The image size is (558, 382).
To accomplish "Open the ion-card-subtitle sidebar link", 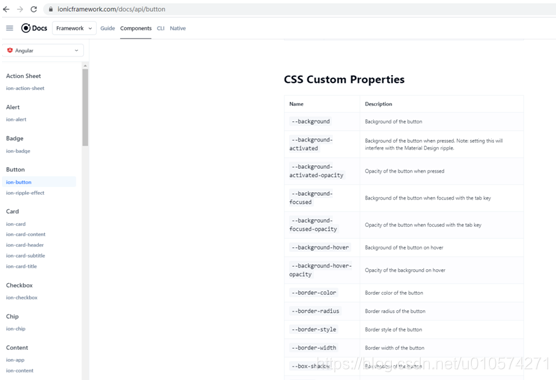I will click(25, 256).
